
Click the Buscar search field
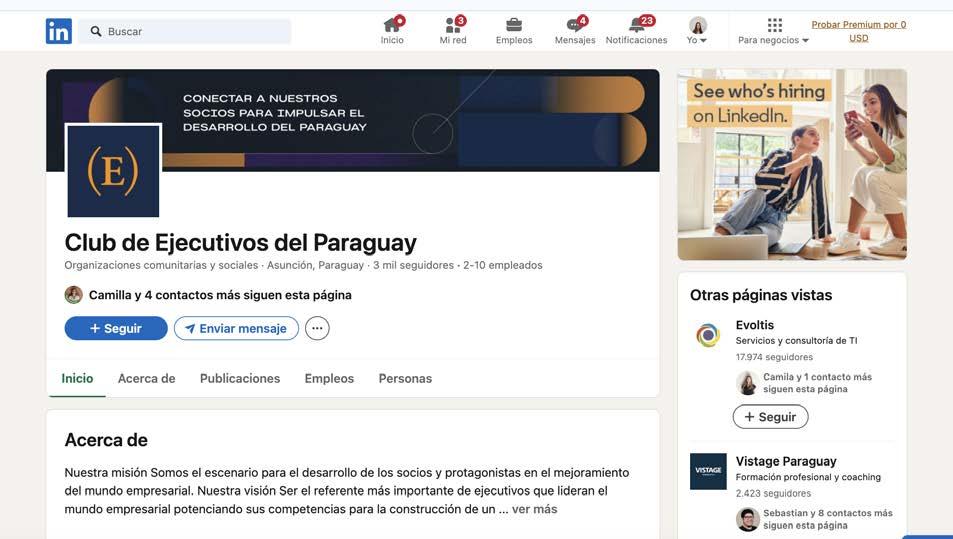(185, 31)
